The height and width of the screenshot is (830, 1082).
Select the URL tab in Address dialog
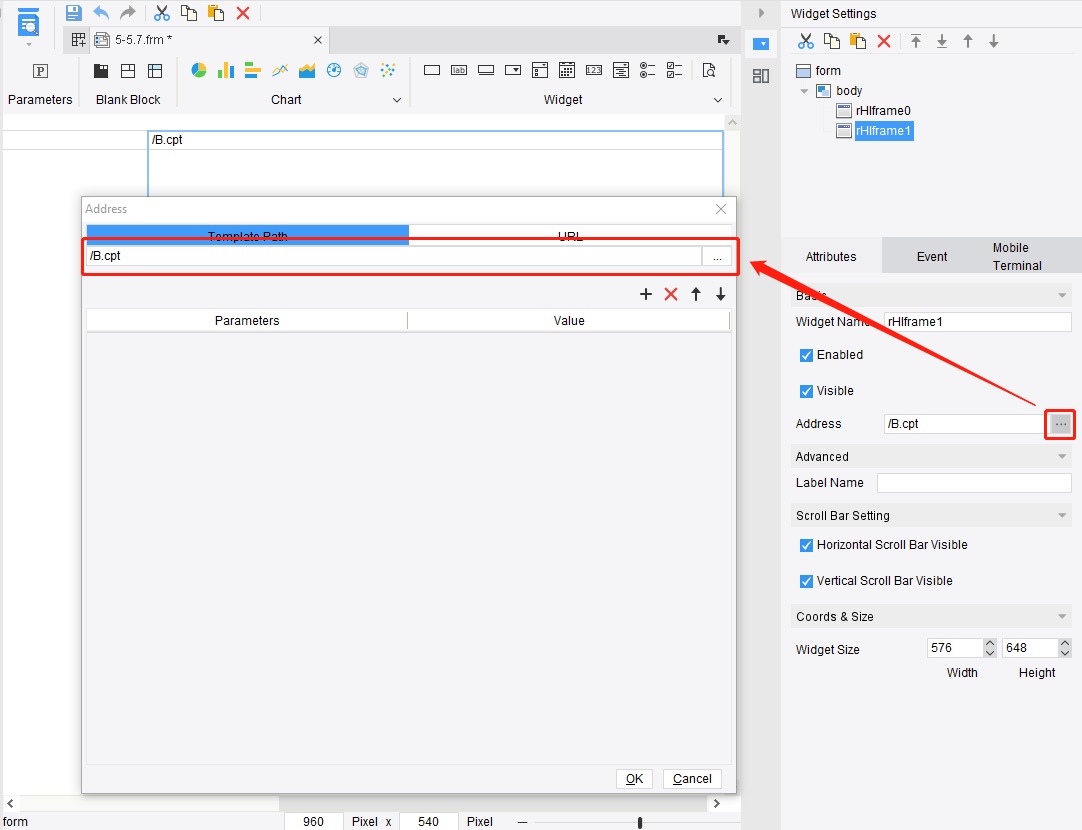pos(570,236)
